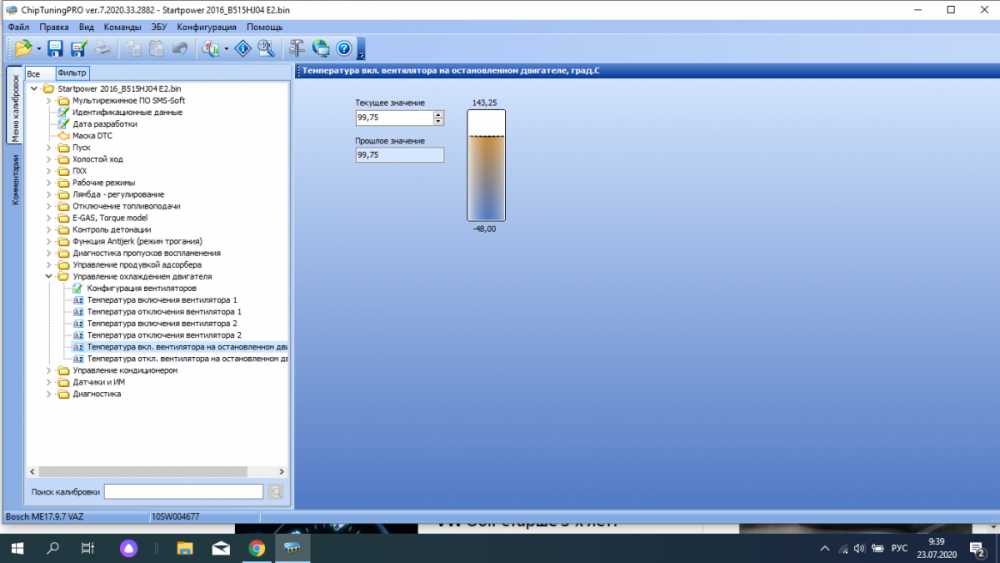Click the hammer tools settings icon
This screenshot has height=563, width=1000.
tap(297, 48)
